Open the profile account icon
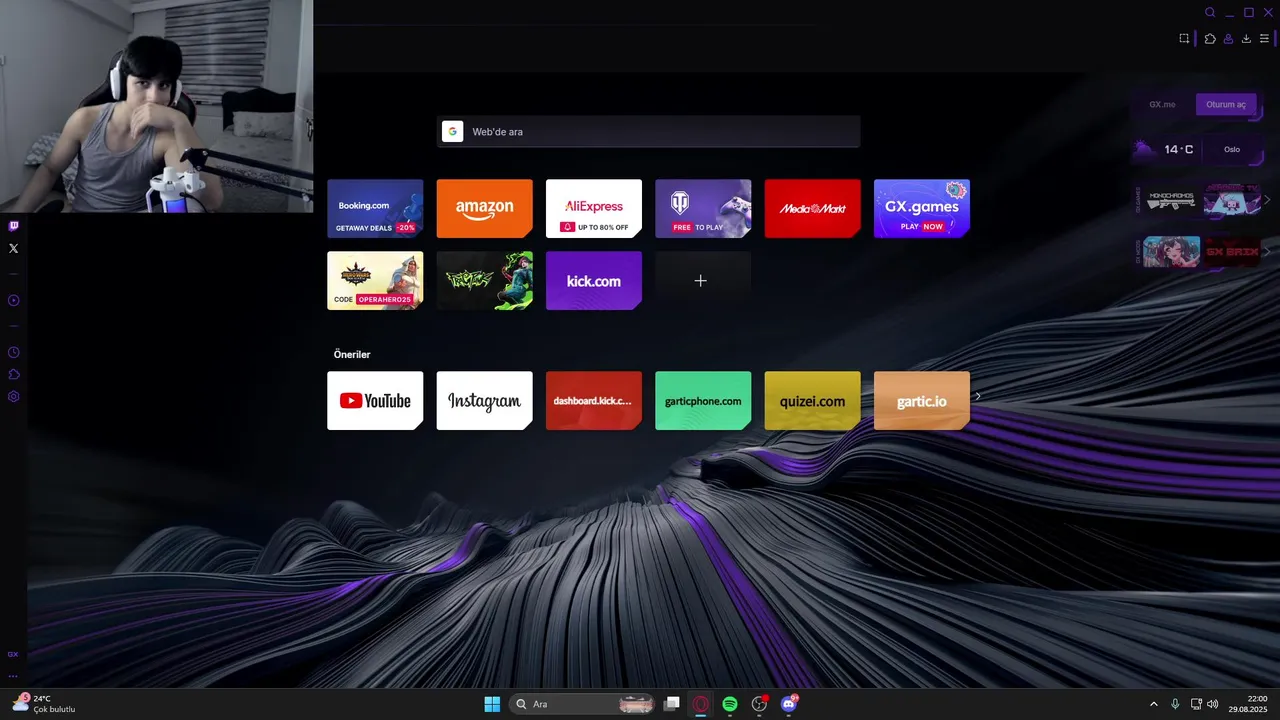 pyautogui.click(x=1228, y=39)
